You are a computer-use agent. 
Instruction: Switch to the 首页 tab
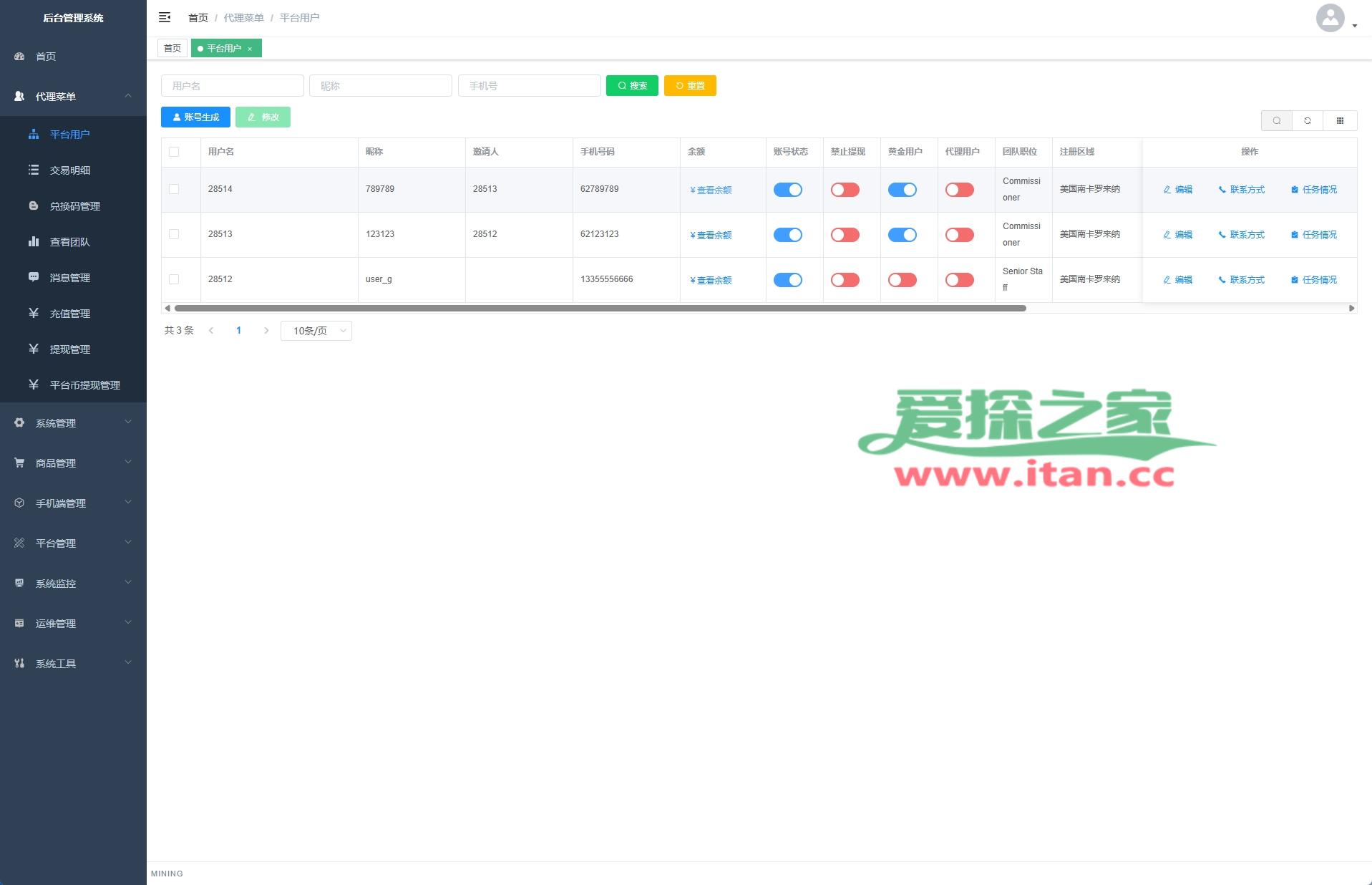[172, 49]
